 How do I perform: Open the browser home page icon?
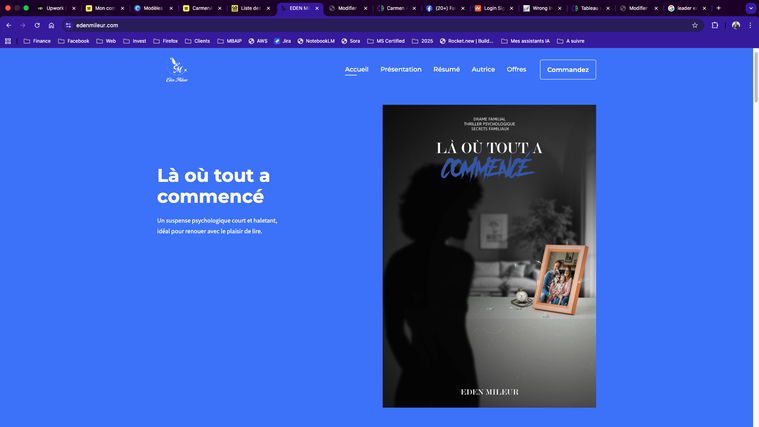(x=51, y=25)
